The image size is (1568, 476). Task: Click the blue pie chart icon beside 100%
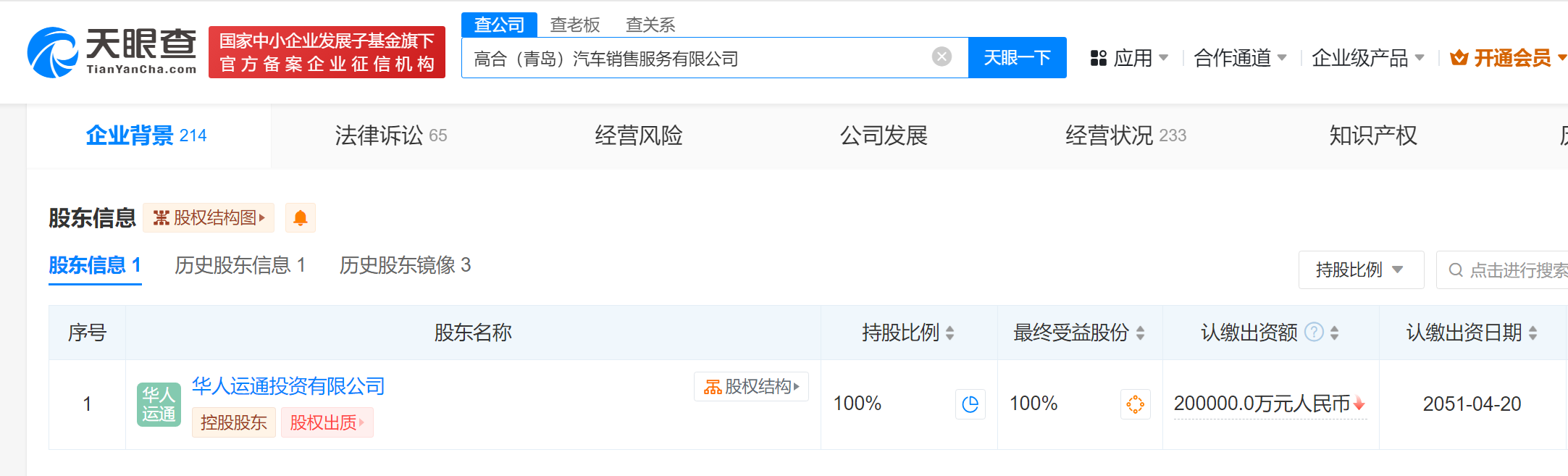click(x=970, y=404)
